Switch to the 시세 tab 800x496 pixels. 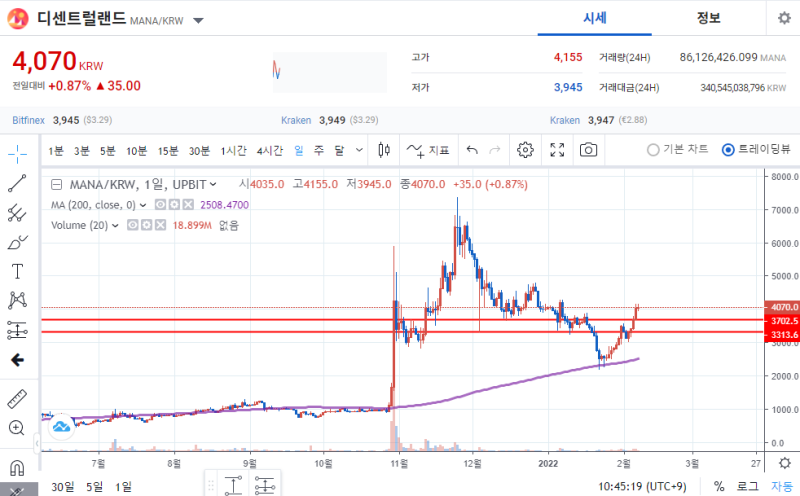tap(594, 18)
